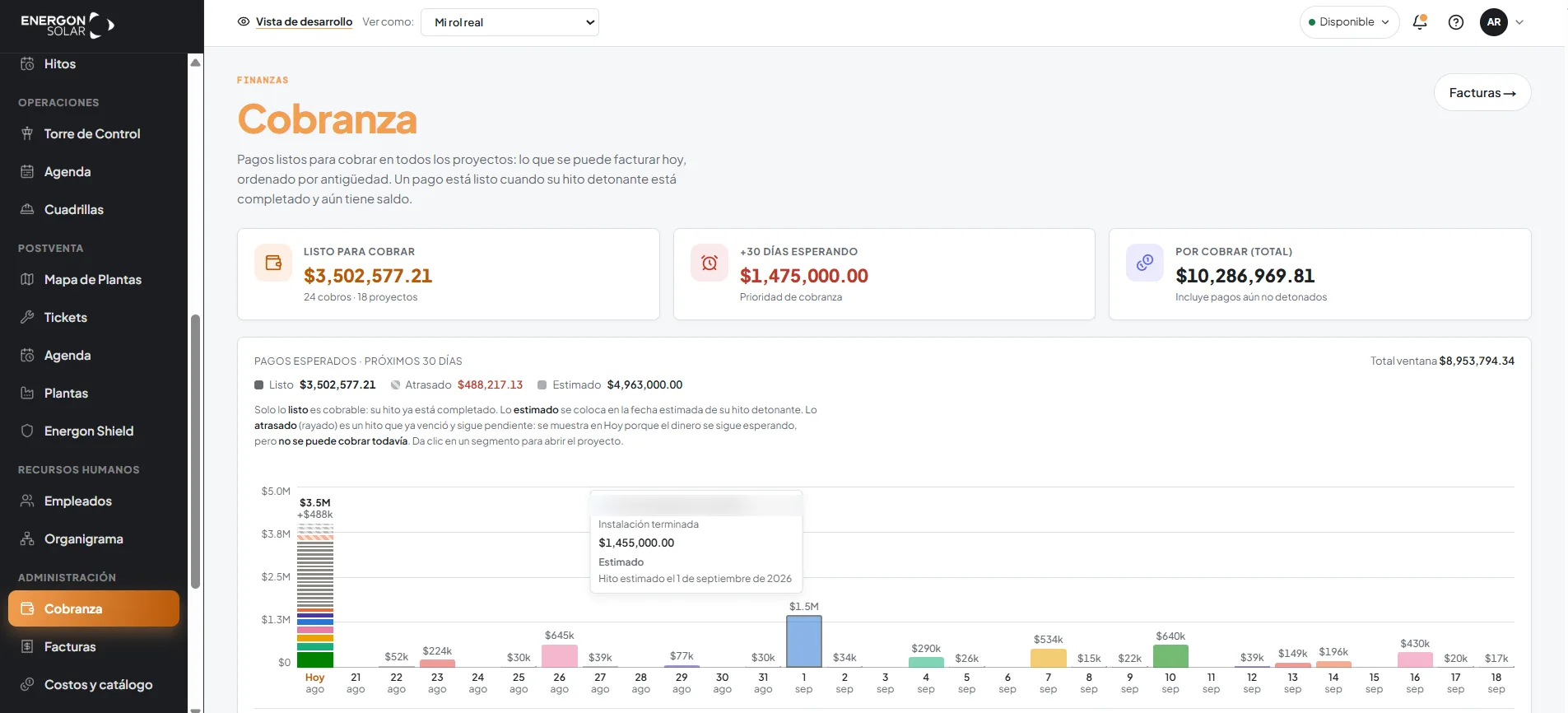Viewport: 1568px width, 713px height.
Task: Expand the AR user account menu
Action: click(x=1502, y=22)
